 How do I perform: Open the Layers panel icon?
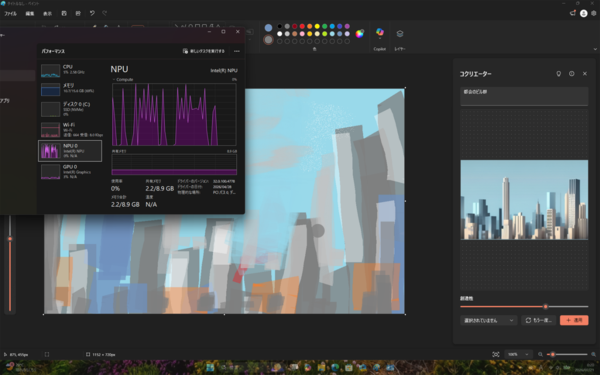click(400, 34)
